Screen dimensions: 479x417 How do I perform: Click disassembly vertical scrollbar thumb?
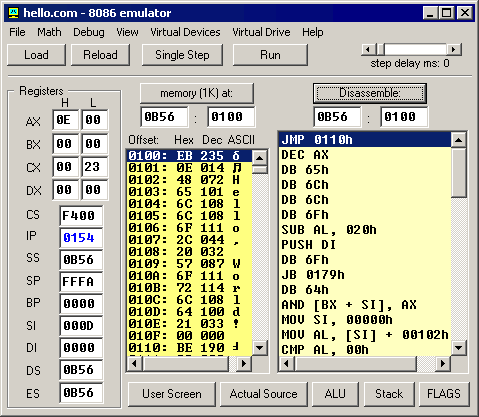click(458, 173)
